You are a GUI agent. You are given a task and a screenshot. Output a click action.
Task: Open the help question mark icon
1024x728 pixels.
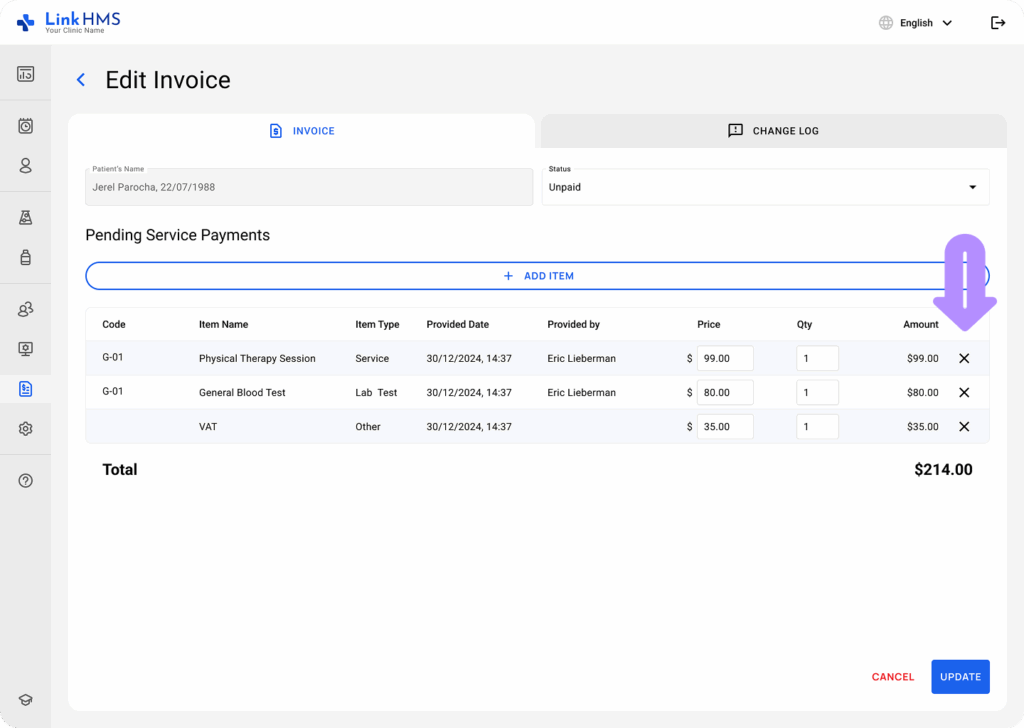(25, 481)
